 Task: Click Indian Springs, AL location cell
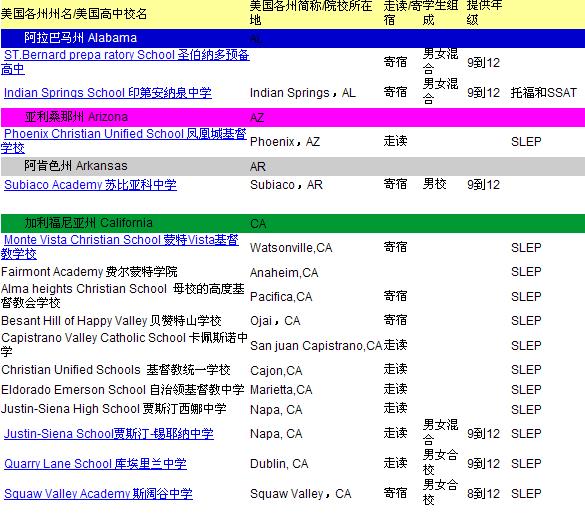click(303, 93)
